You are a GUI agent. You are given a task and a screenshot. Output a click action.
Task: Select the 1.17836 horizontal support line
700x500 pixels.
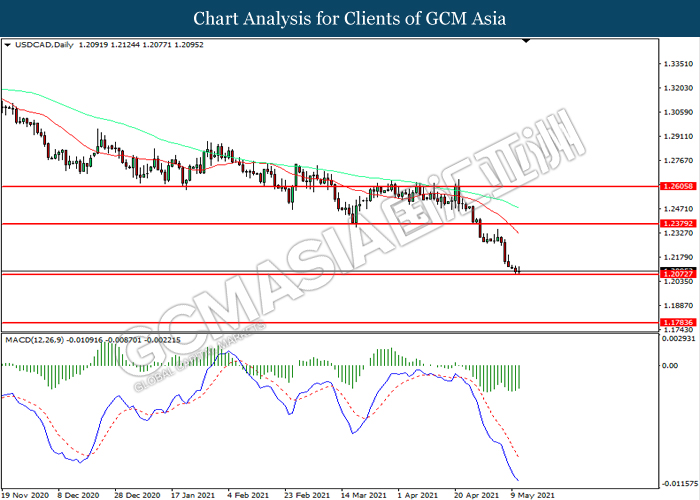300,322
